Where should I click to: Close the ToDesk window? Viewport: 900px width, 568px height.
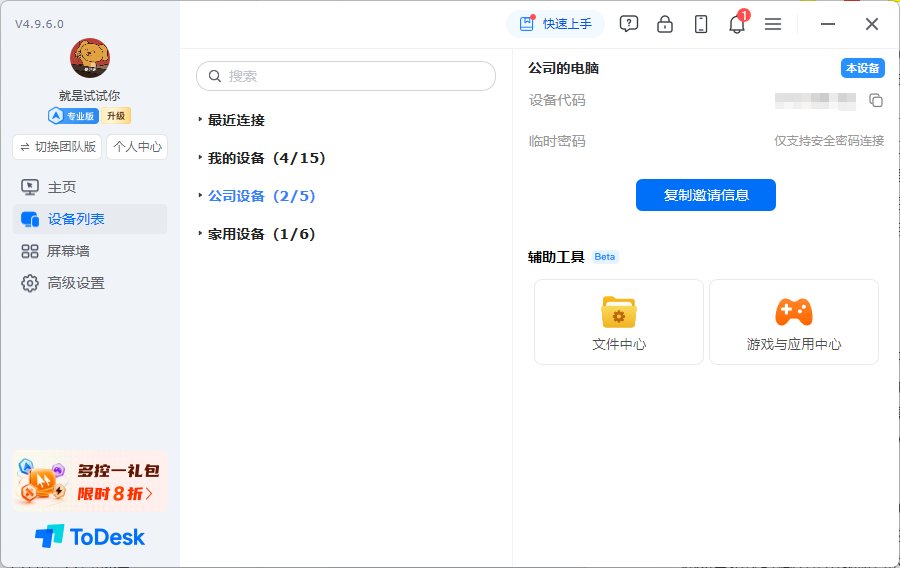(872, 24)
